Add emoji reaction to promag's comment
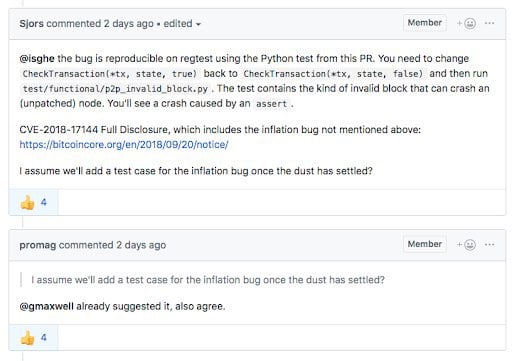Image resolution: width=512 pixels, height=361 pixels. [x=466, y=245]
